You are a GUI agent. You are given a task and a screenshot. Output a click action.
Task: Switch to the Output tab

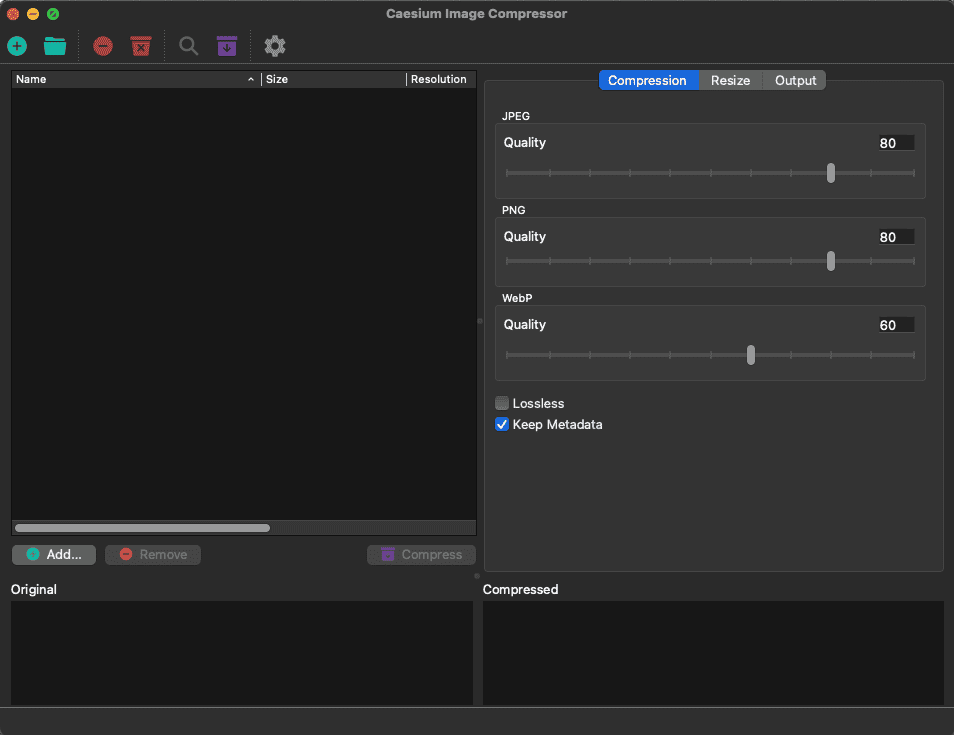(795, 80)
